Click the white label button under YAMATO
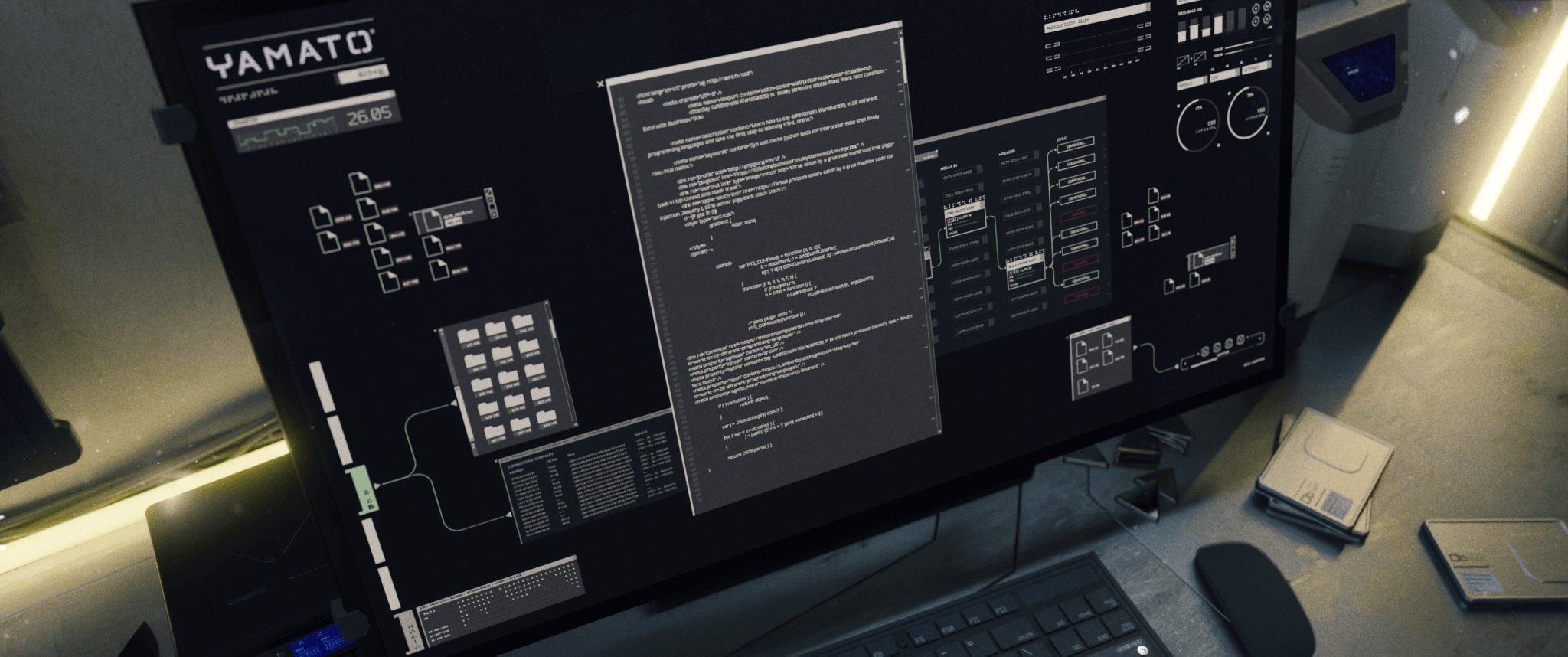The height and width of the screenshot is (657, 1568). (x=362, y=74)
